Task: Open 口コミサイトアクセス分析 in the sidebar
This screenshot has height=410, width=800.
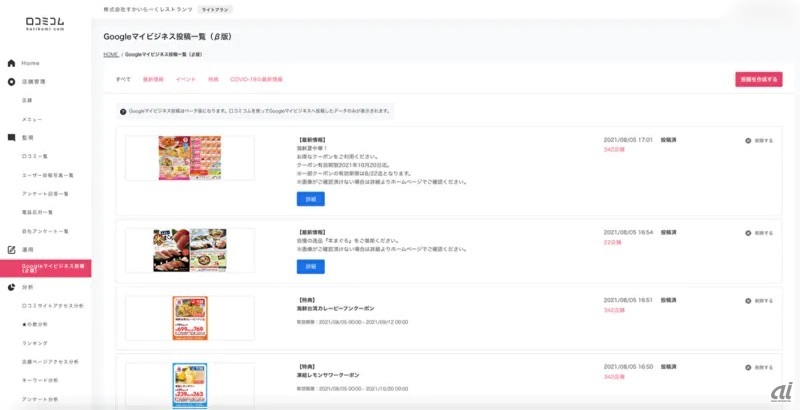Action: (x=53, y=305)
